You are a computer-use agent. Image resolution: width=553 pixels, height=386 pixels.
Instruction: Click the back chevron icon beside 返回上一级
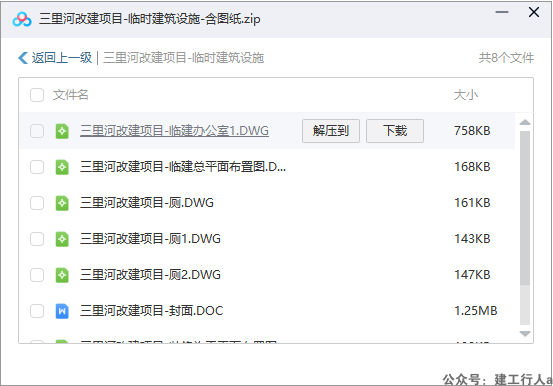coord(23,58)
